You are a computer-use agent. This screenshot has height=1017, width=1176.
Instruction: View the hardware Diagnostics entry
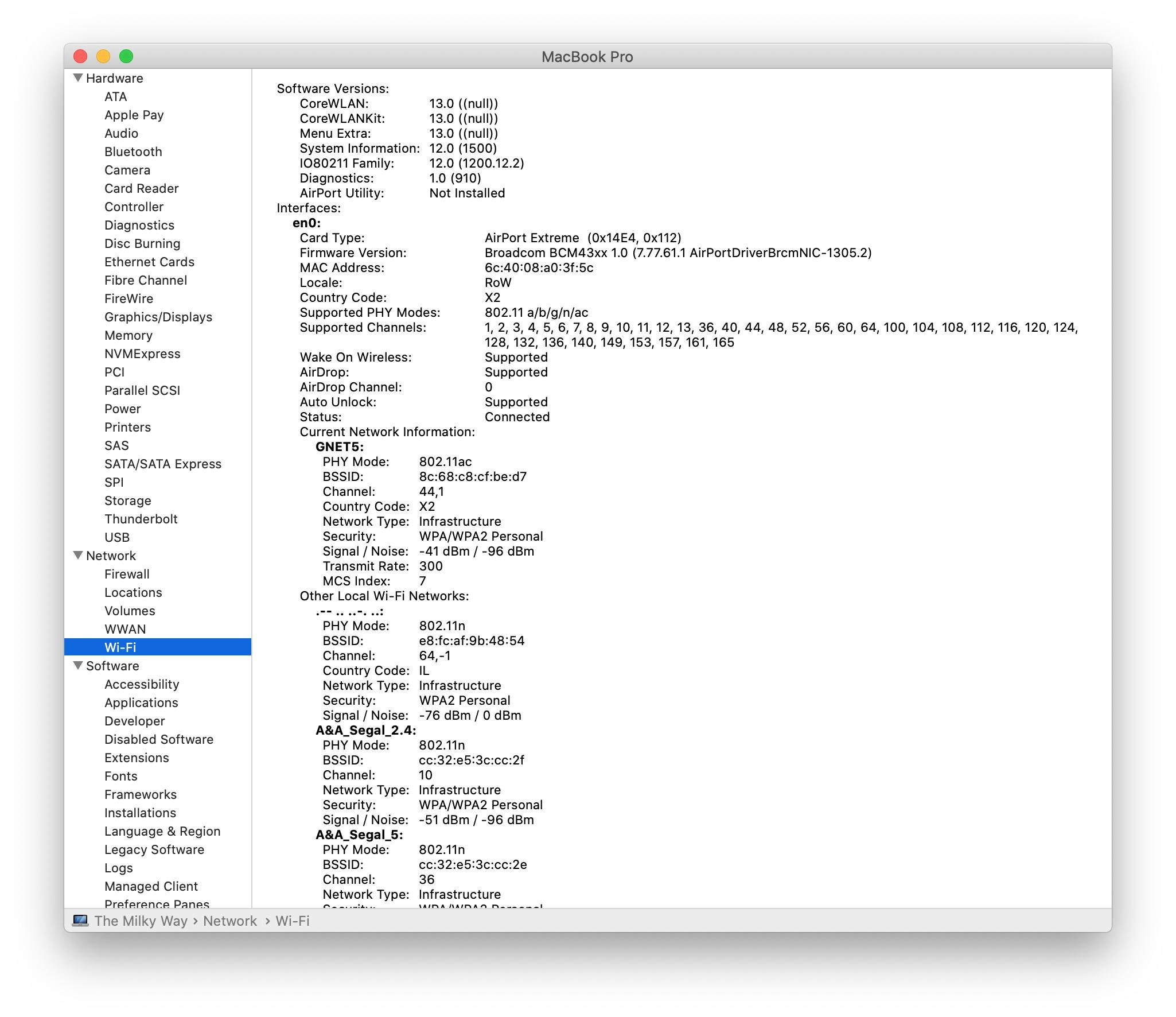tap(139, 225)
